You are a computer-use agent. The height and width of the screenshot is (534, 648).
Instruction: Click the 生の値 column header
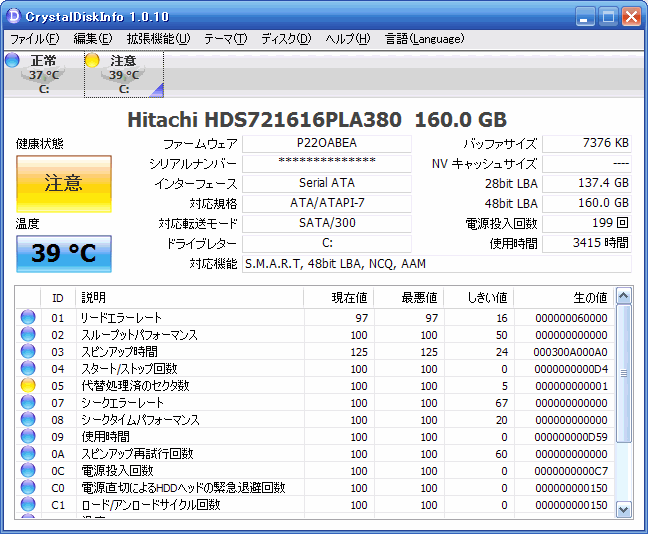coord(564,298)
